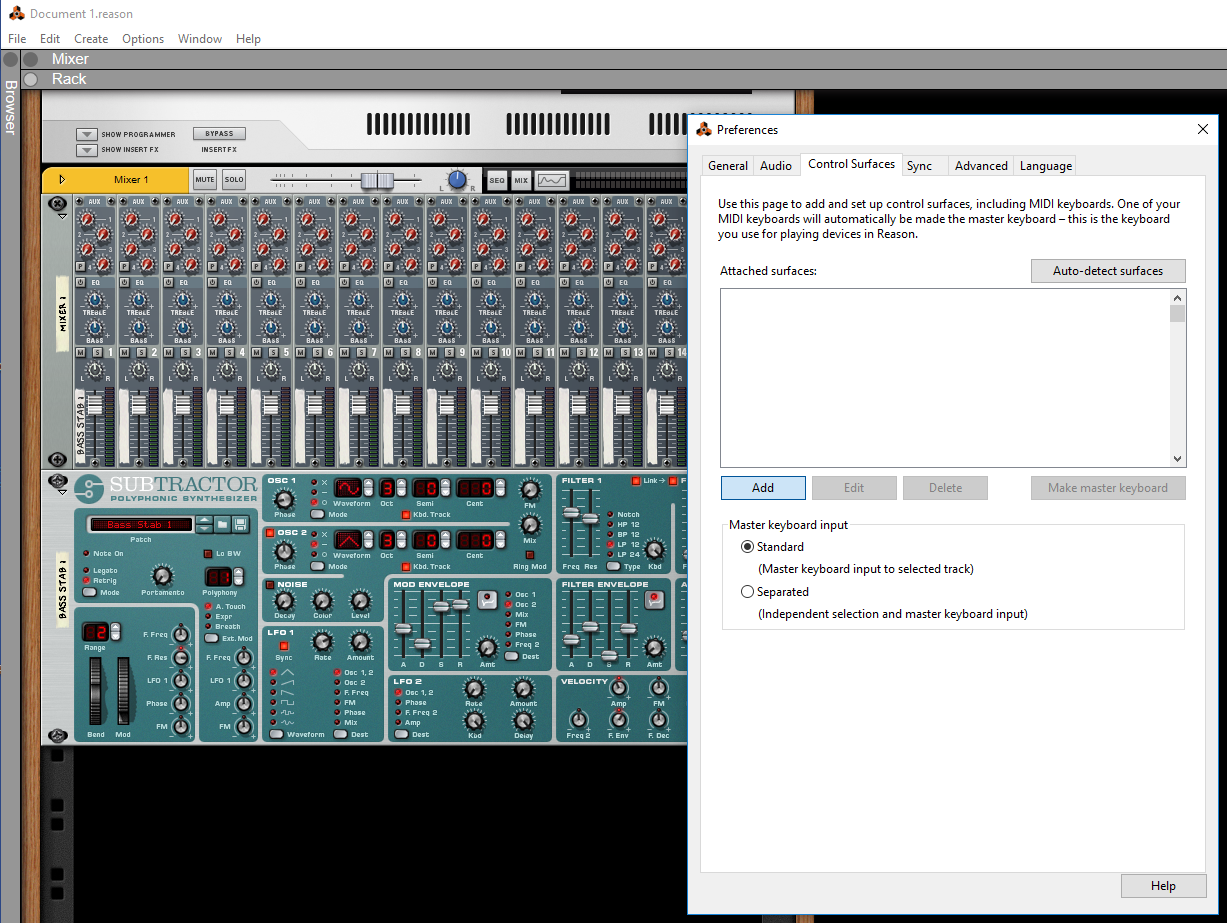Click Noise Decay knob
1227x923 pixels.
point(285,600)
